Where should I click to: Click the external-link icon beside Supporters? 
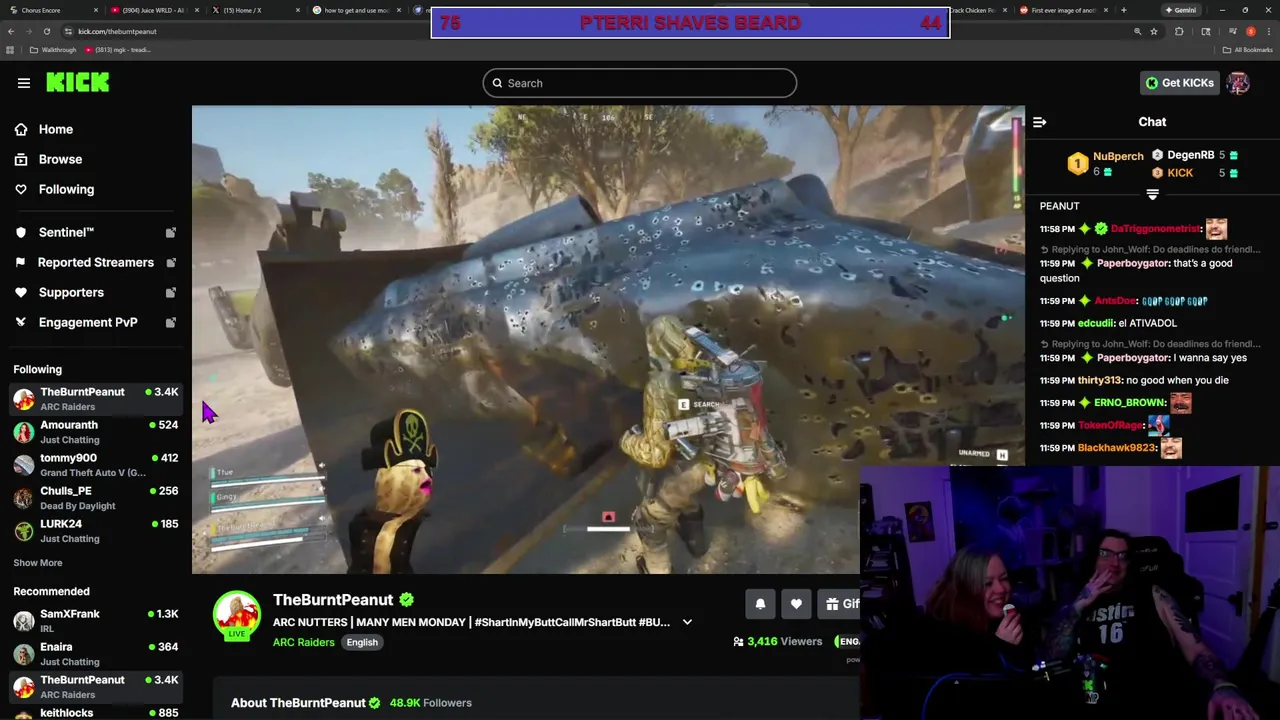pos(170,292)
